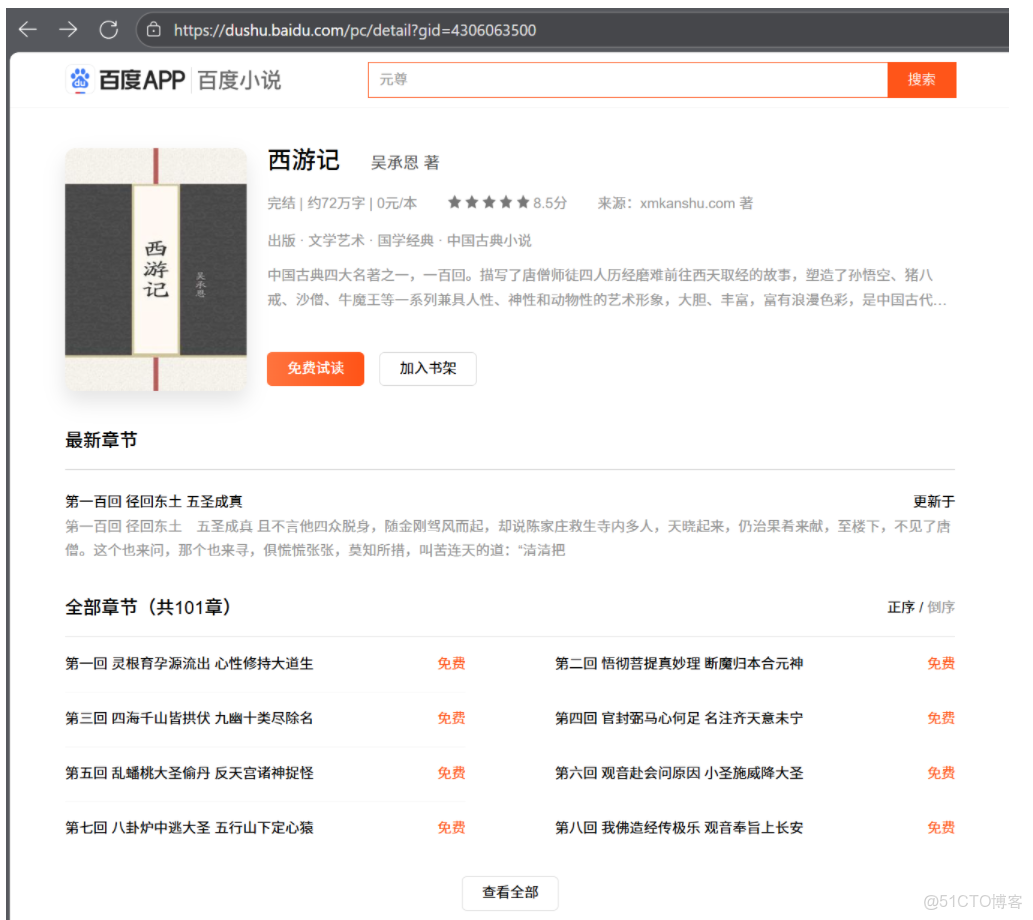Click the address bar security lock icon
Viewport: 1033px width, 920px height.
[x=154, y=30]
